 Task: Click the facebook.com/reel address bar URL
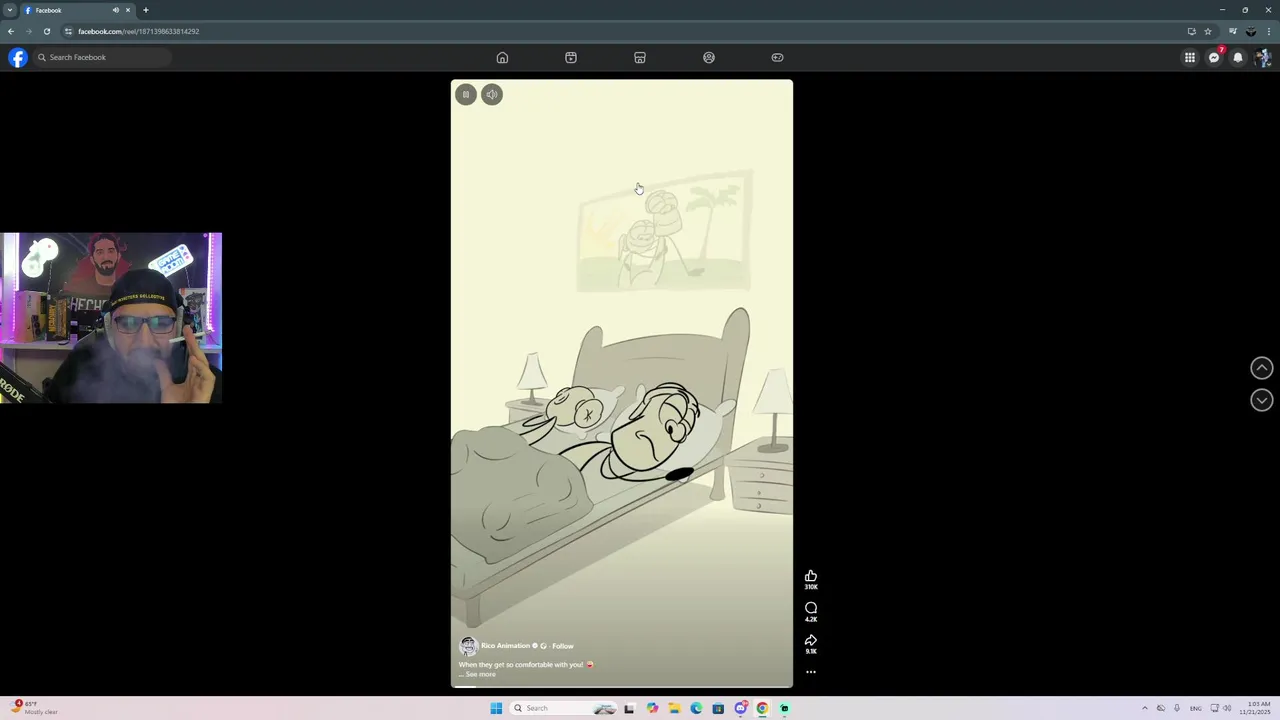point(138,31)
